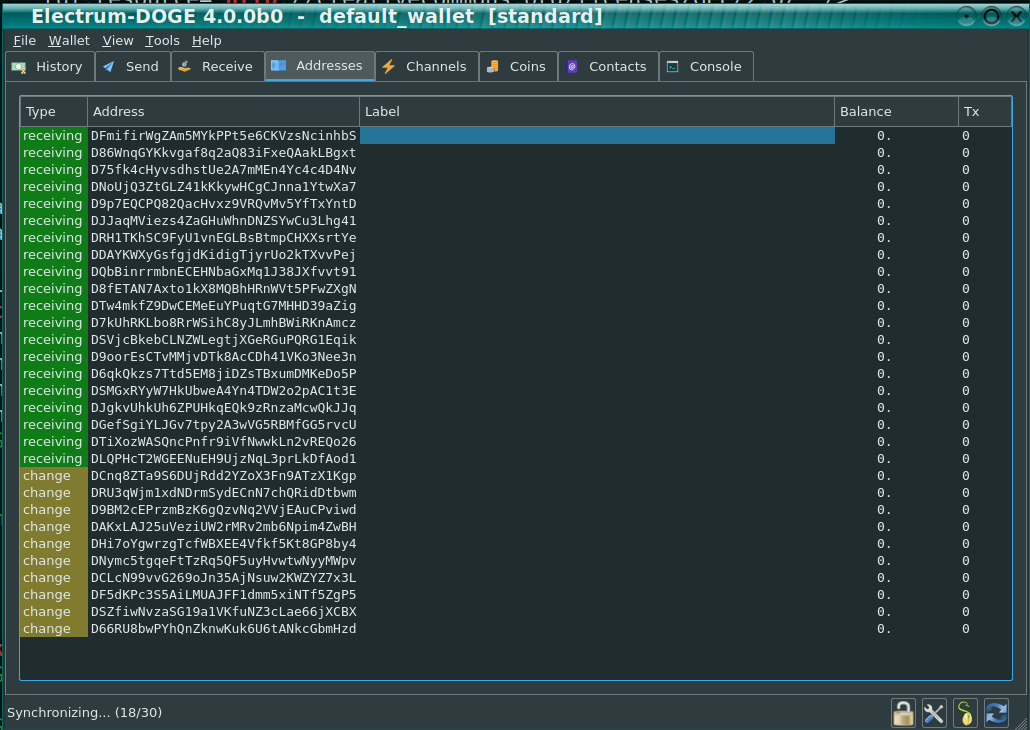This screenshot has width=1030, height=730.
Task: Open the Coins tab
Action: click(x=518, y=66)
